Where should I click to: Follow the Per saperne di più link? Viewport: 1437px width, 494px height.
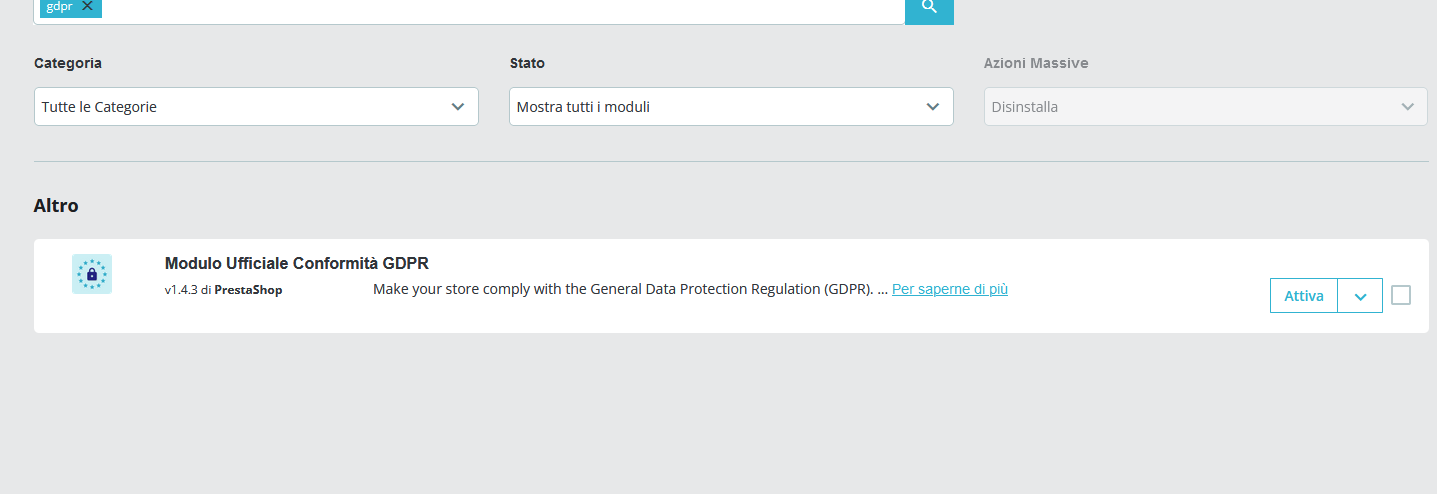949,289
